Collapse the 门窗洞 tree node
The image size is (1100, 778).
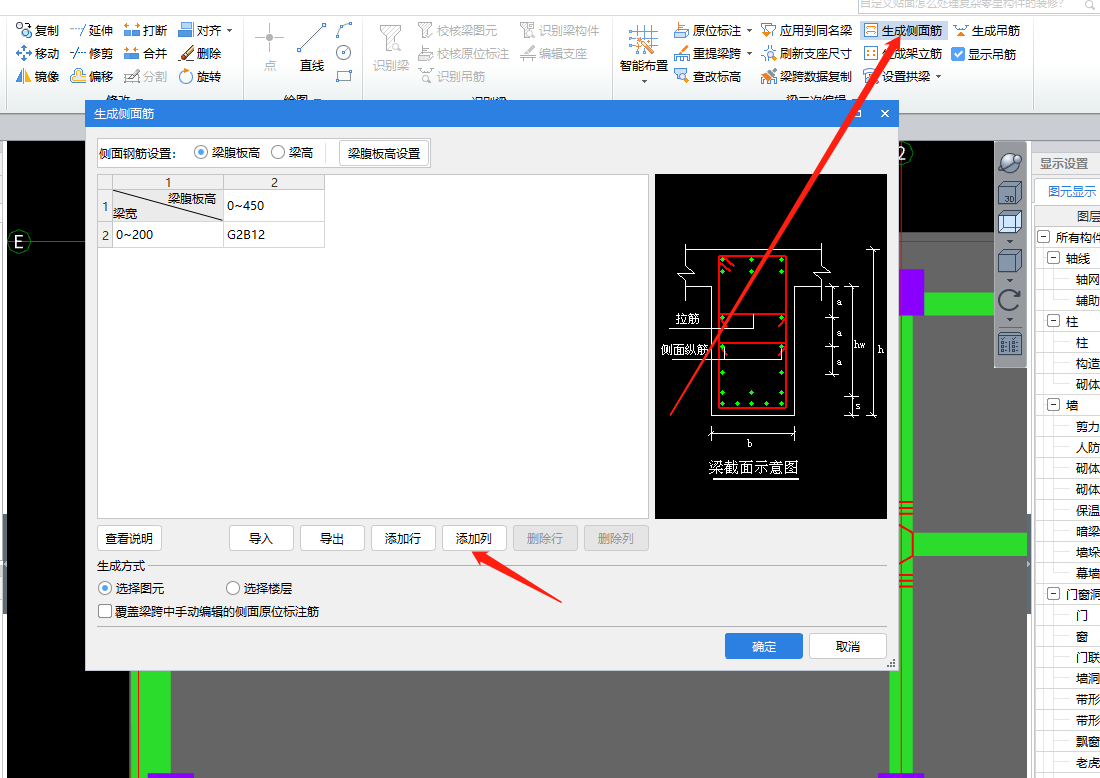click(x=1053, y=594)
